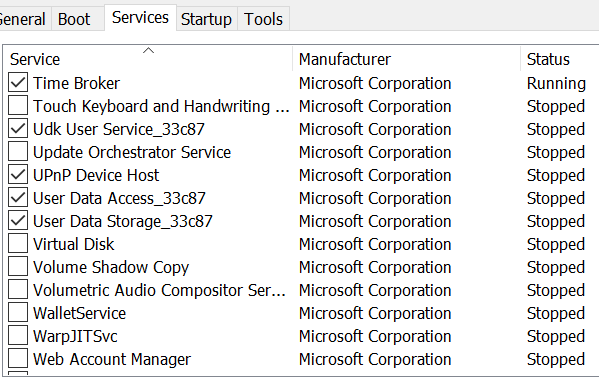Uncheck the Time Broker service
Image resolution: width=599 pixels, height=380 pixels.
click(18, 82)
